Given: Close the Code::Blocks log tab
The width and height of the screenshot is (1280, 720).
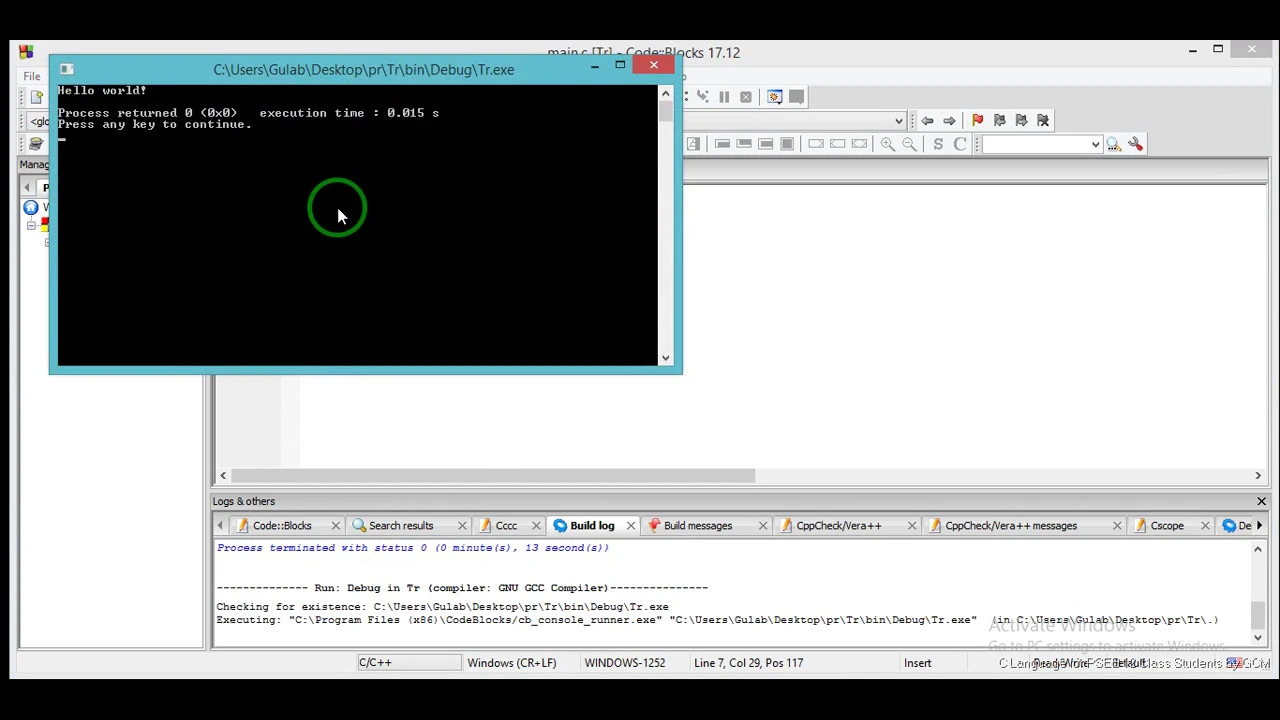Looking at the screenshot, I should point(335,526).
